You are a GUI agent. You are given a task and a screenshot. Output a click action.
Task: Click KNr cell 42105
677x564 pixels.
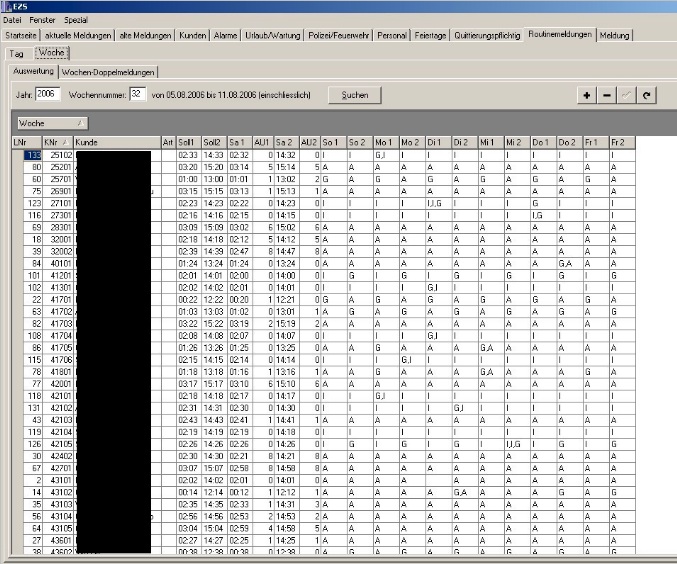(x=58, y=444)
